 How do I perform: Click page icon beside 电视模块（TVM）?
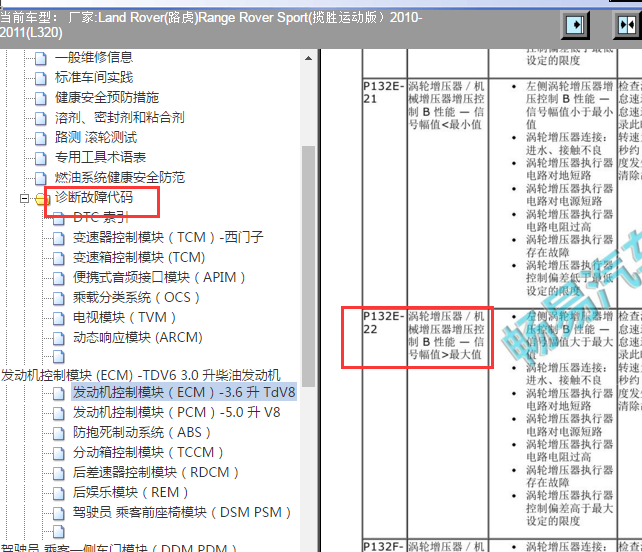59,319
